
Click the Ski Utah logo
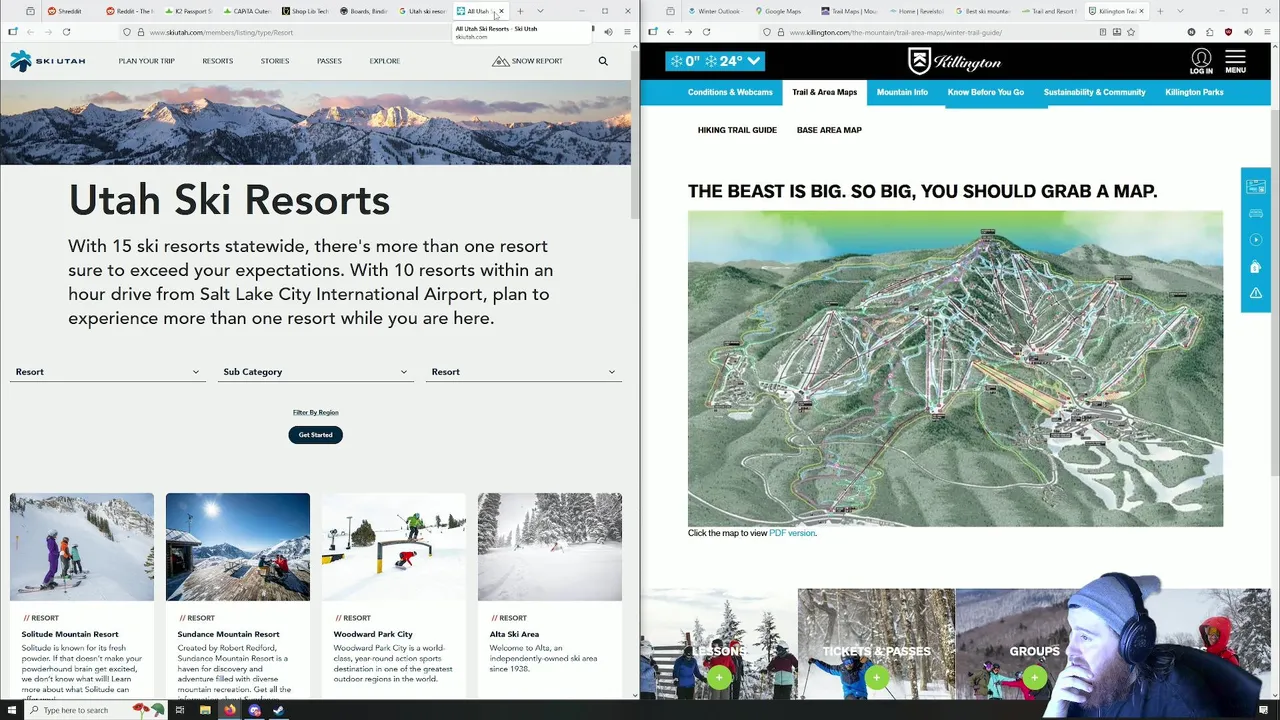47,61
